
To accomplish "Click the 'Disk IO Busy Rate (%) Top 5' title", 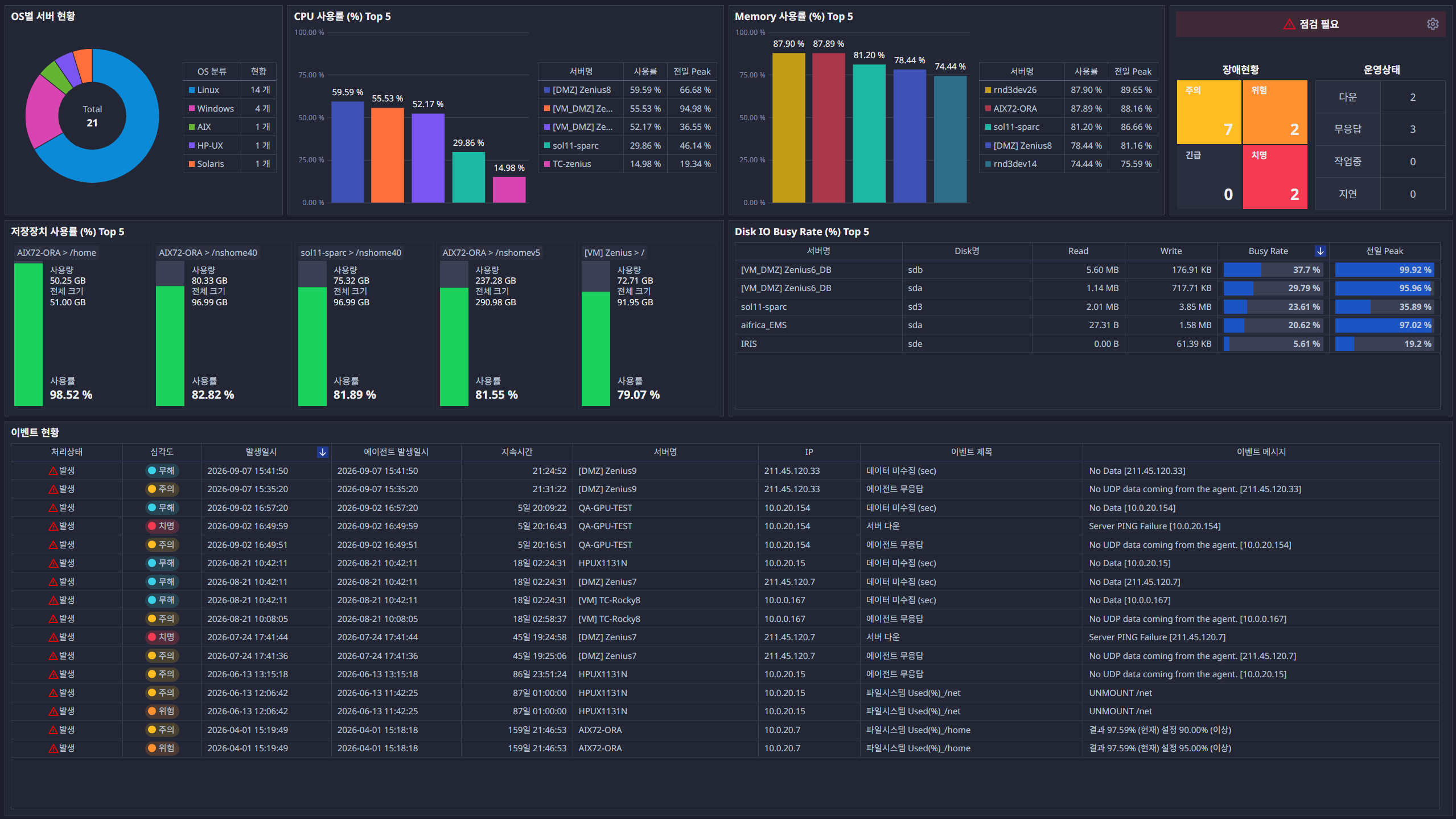I will click(x=801, y=232).
